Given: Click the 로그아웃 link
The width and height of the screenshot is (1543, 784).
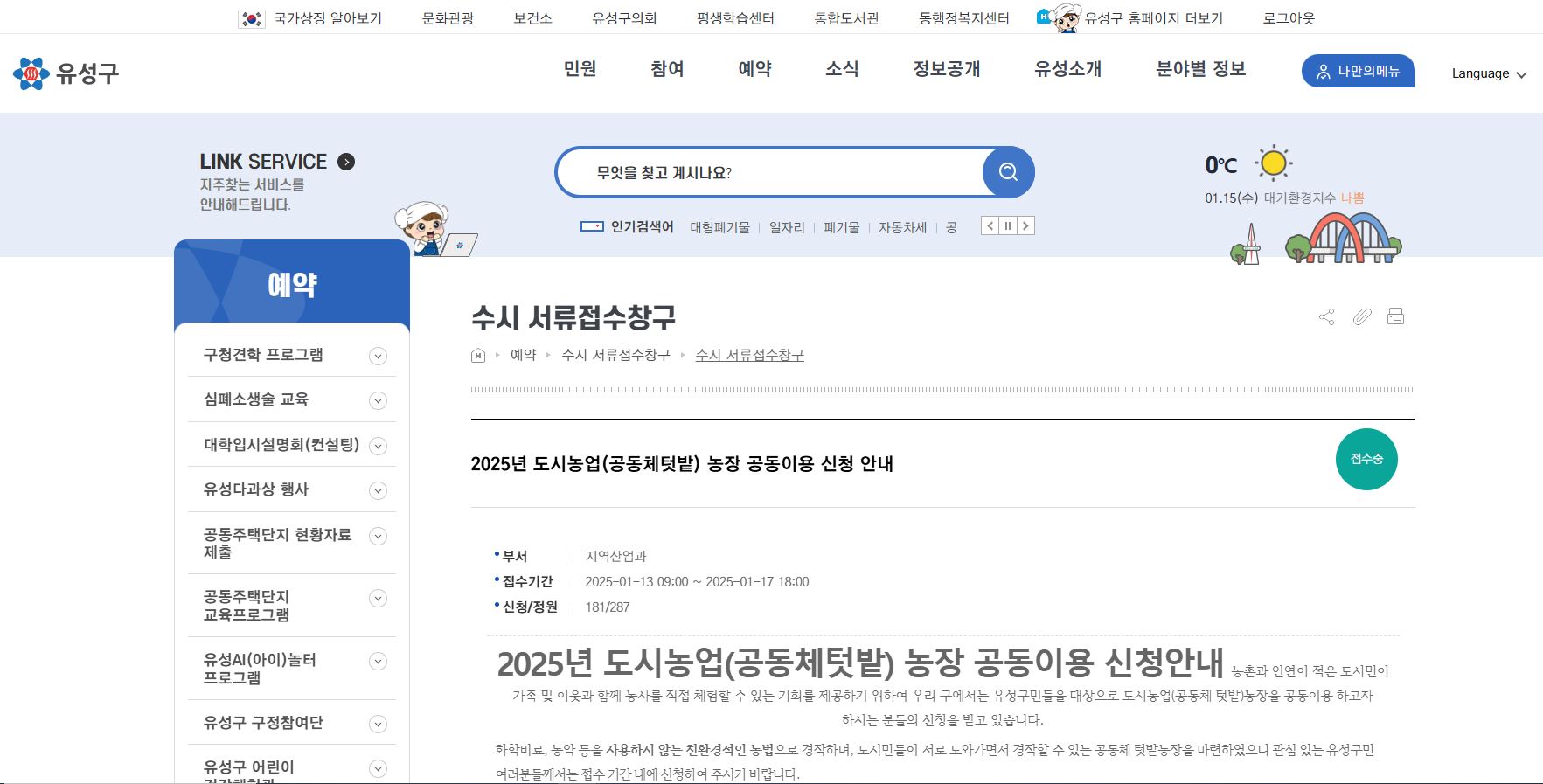Looking at the screenshot, I should [x=1289, y=18].
